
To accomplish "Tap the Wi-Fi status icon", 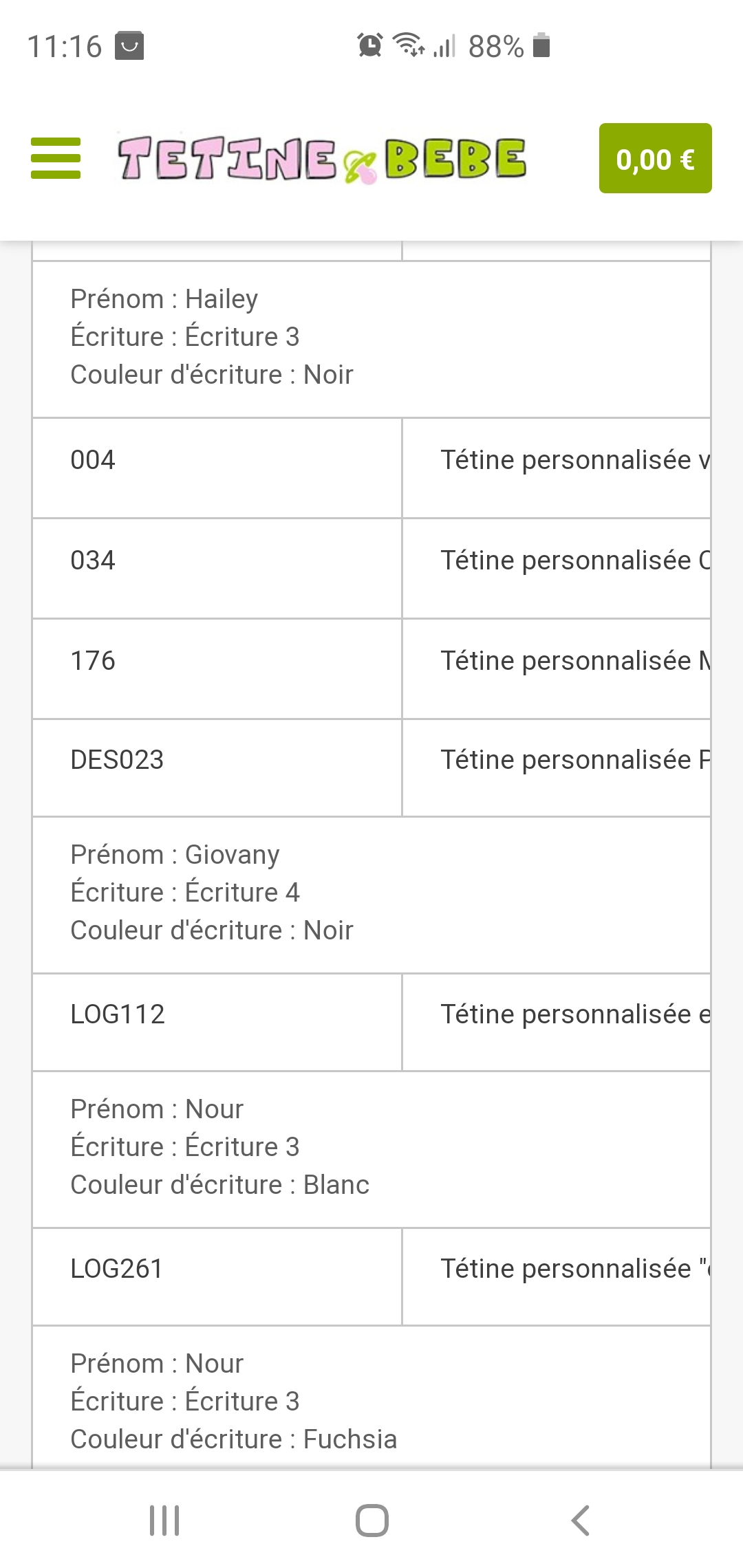I will [x=408, y=45].
